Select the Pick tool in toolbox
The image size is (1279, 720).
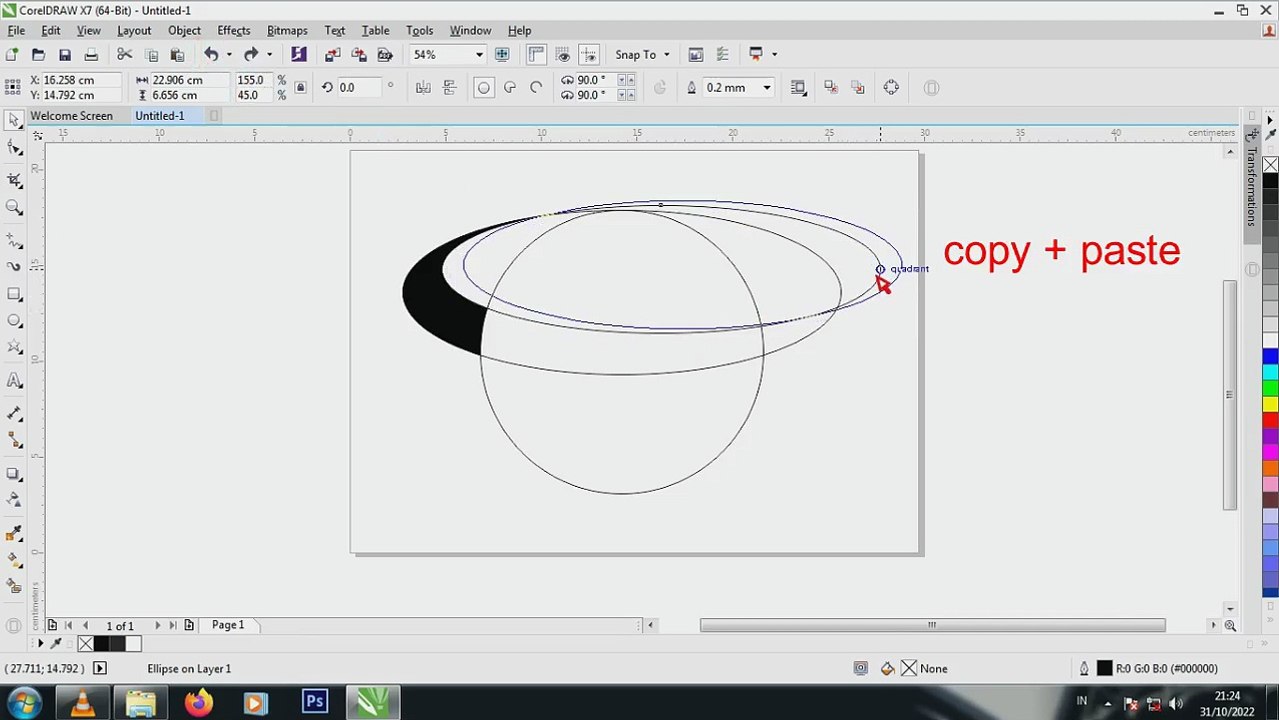click(14, 120)
